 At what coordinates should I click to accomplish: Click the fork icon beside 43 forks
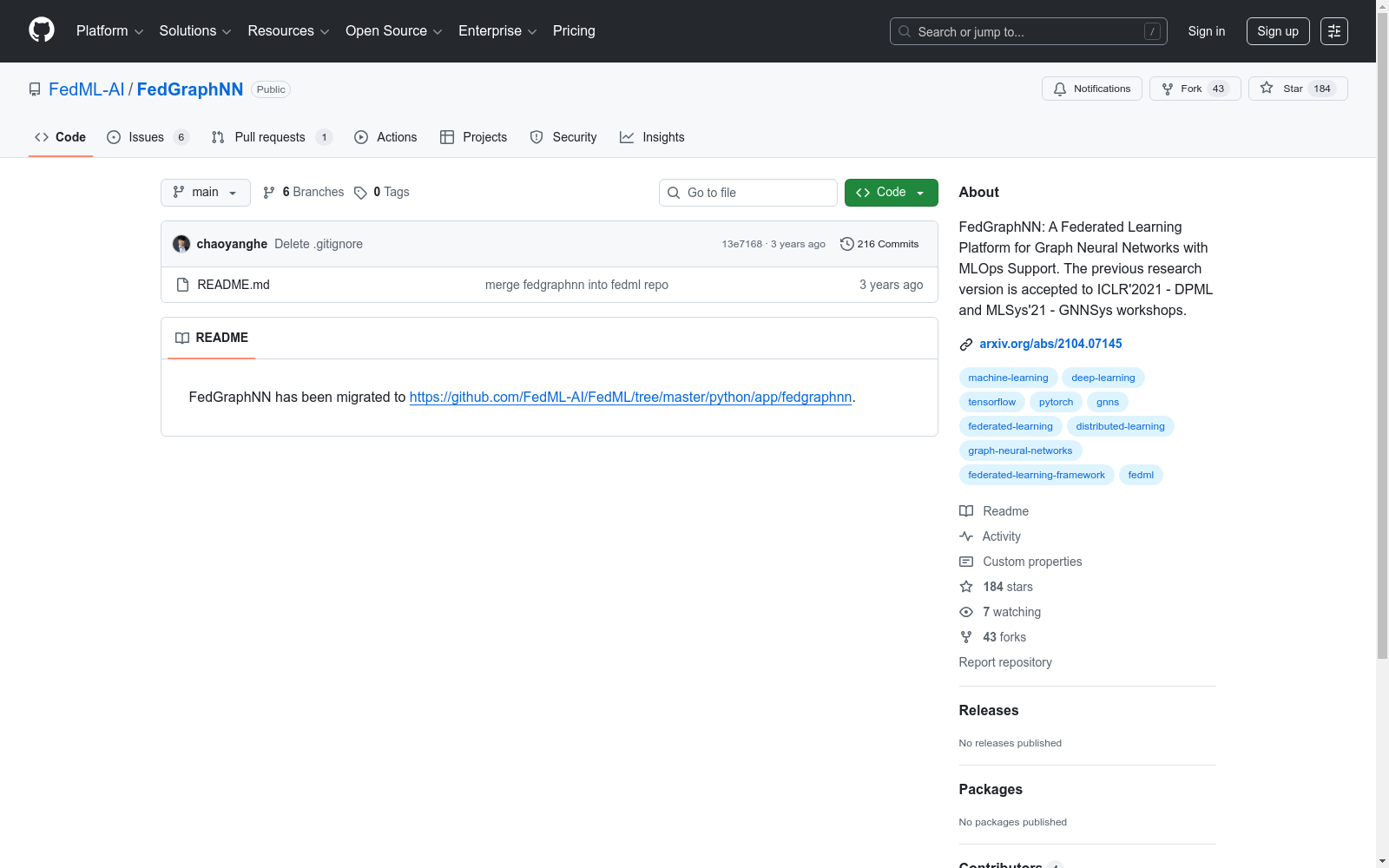click(966, 637)
